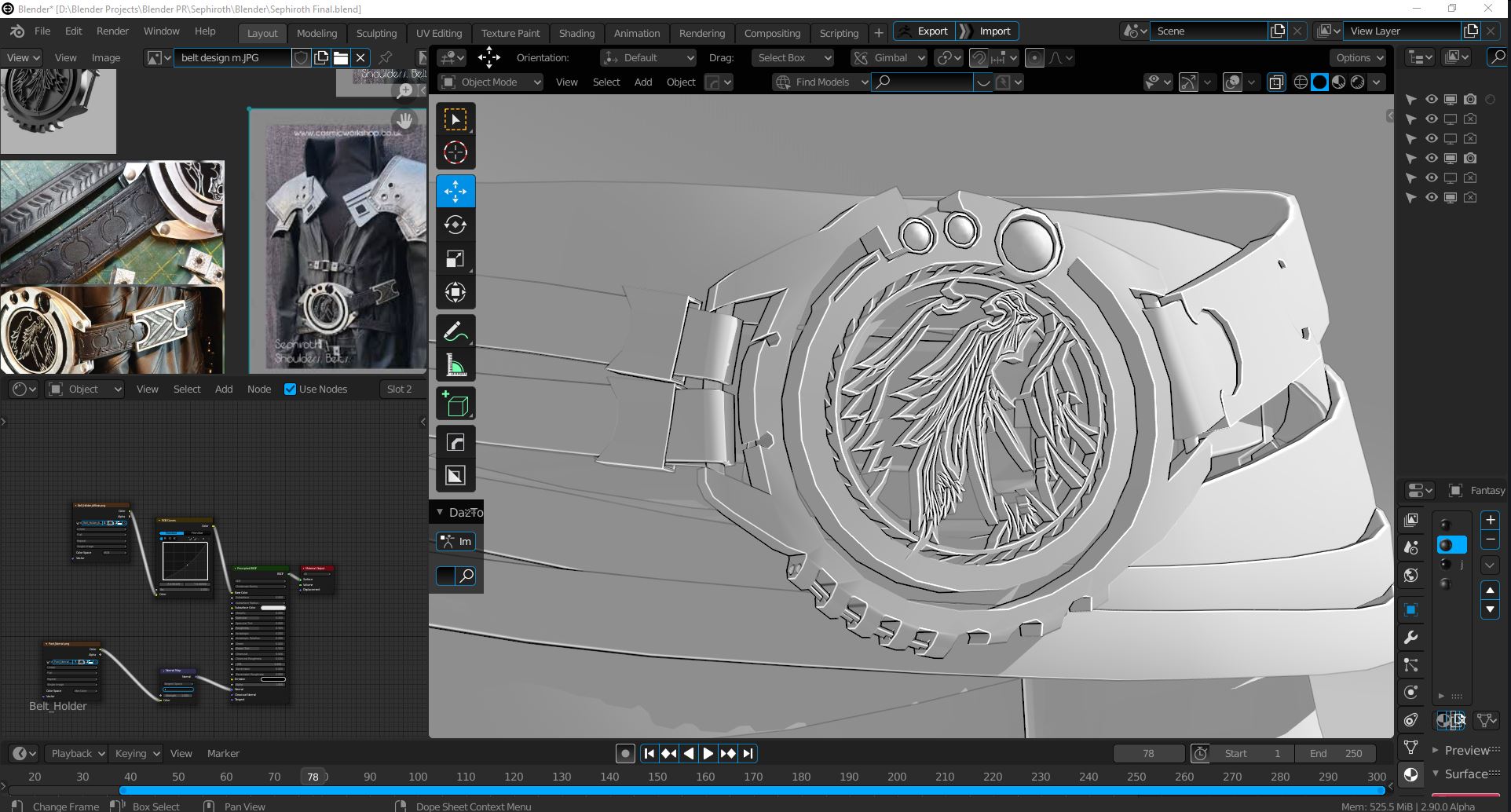Select the Select Box tool in viewport toolbar

point(455,119)
